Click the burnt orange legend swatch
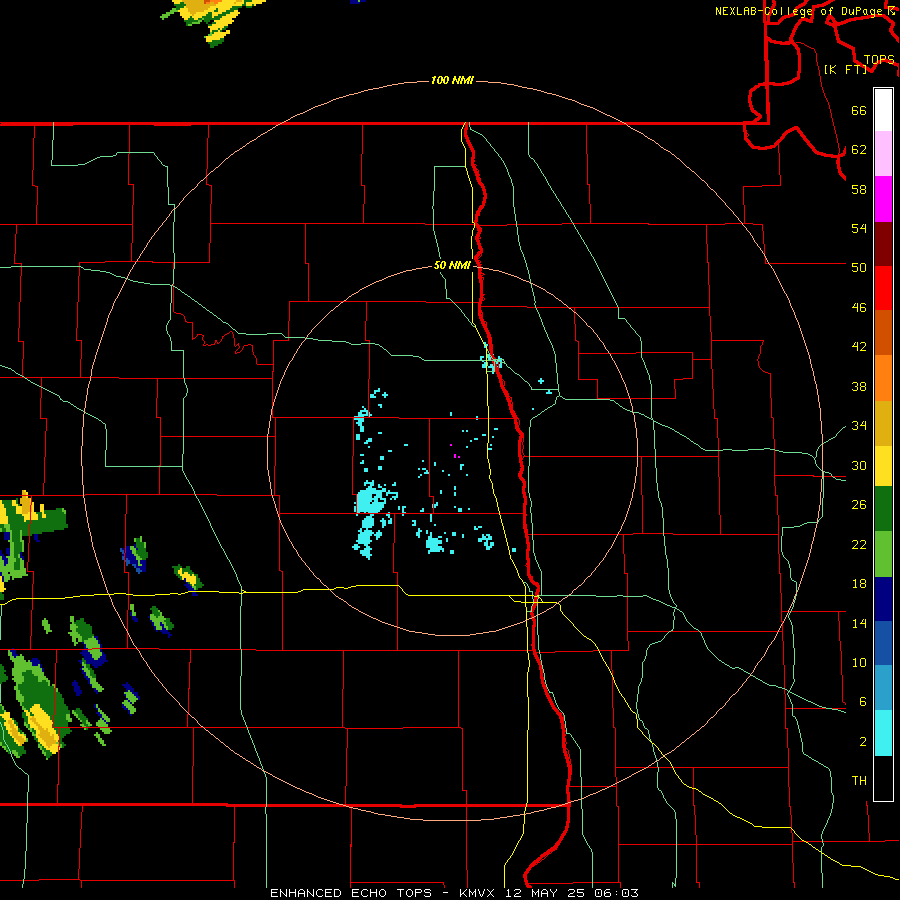 pos(883,333)
